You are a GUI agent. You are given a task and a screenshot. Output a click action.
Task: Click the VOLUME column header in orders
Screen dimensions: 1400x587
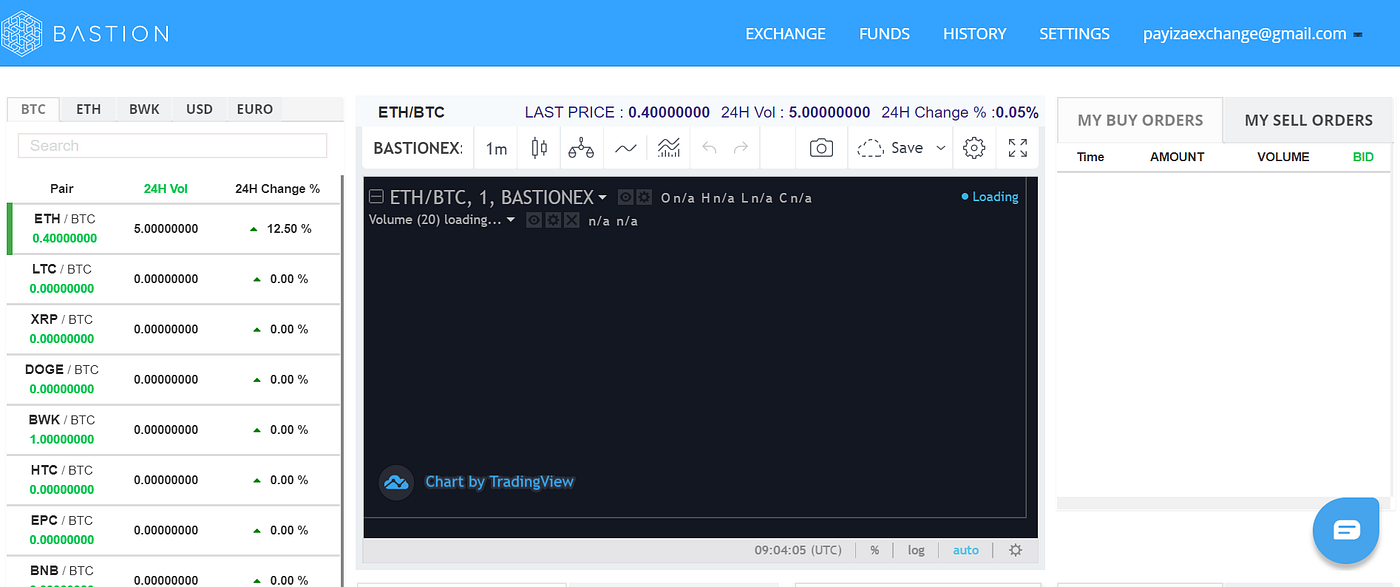click(1283, 157)
